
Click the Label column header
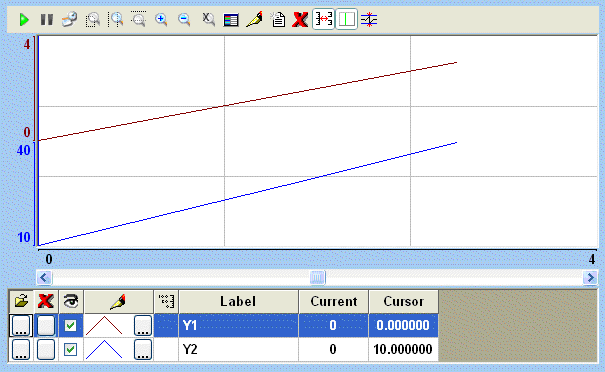tap(238, 301)
